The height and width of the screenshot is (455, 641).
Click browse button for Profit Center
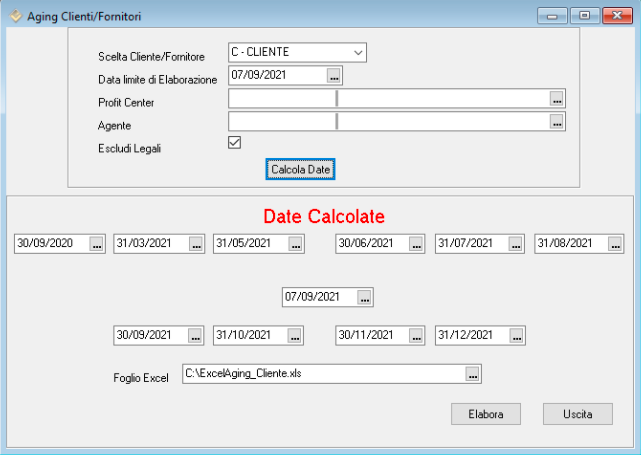[x=557, y=98]
